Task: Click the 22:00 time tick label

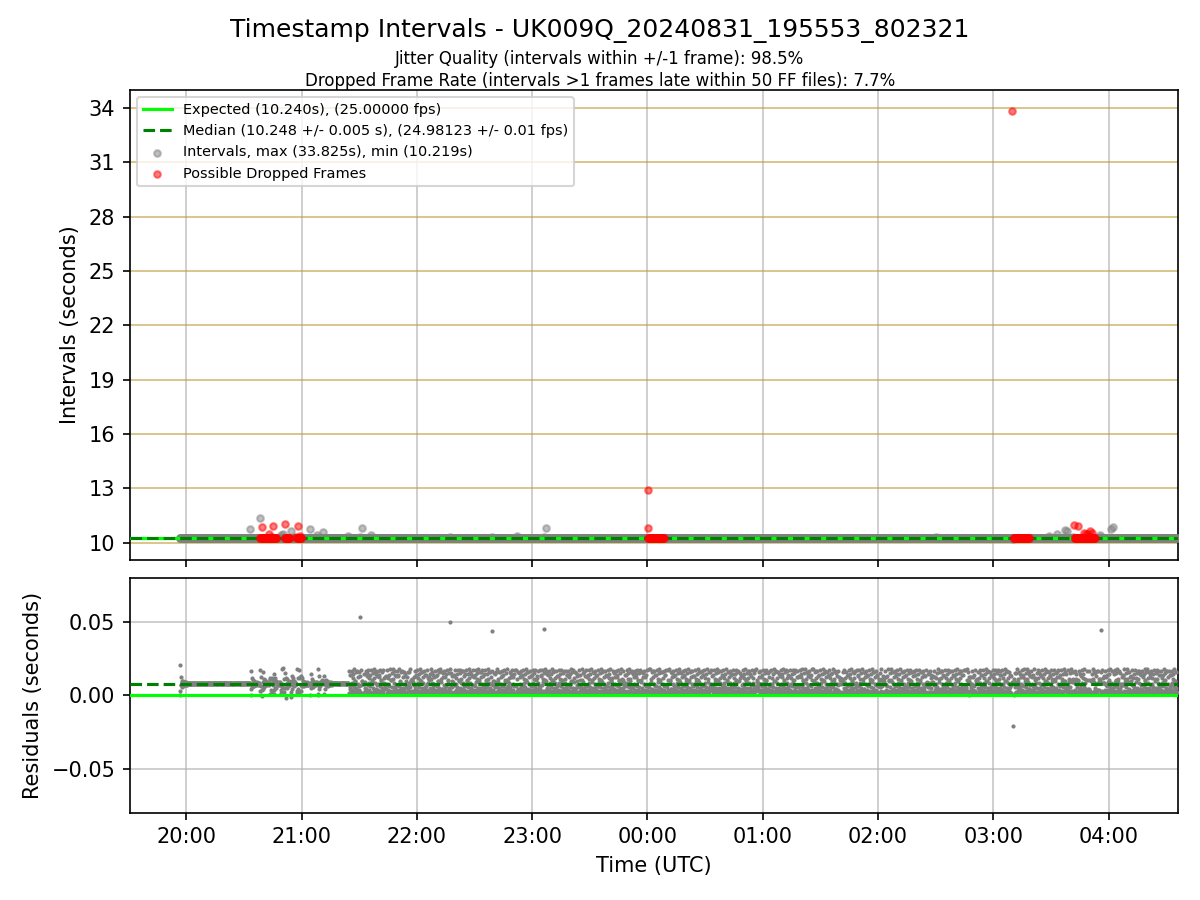Action: coord(417,835)
